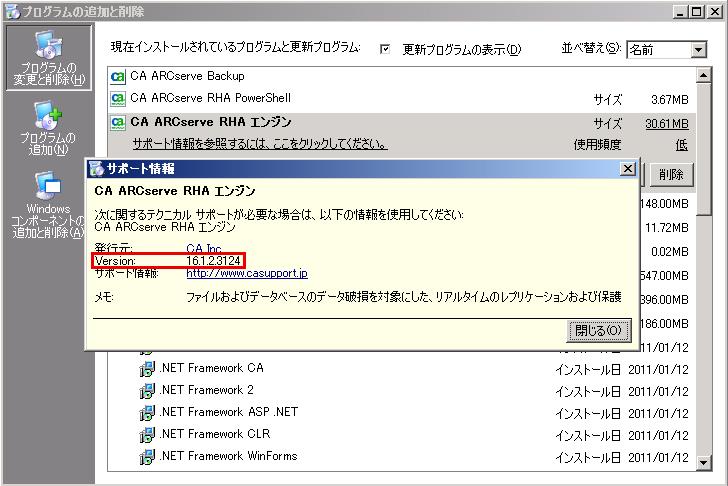Click size value 0.02MB
Screen dimensions: 728x486
tap(670, 252)
